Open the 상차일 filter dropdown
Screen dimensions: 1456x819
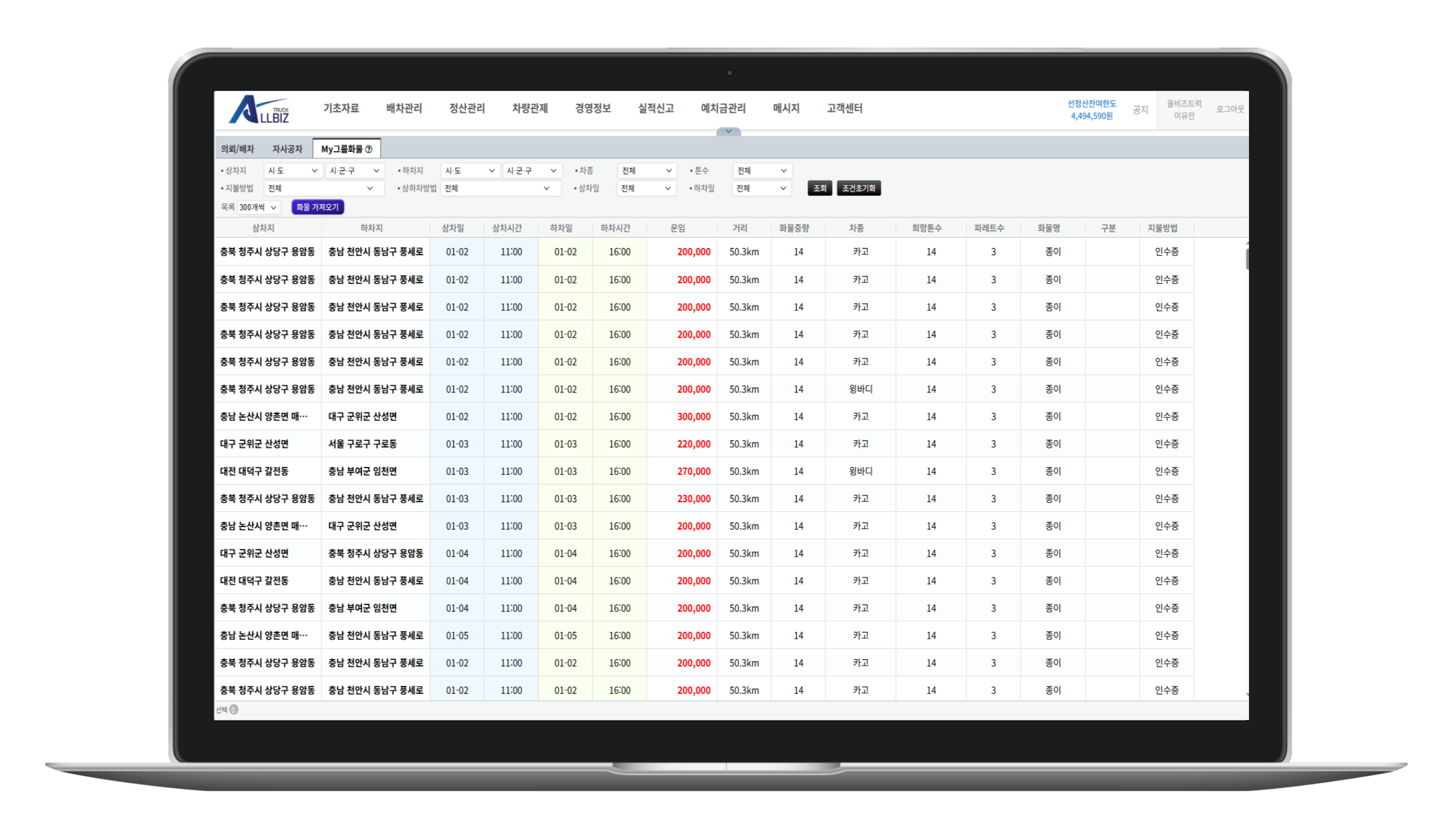[647, 188]
